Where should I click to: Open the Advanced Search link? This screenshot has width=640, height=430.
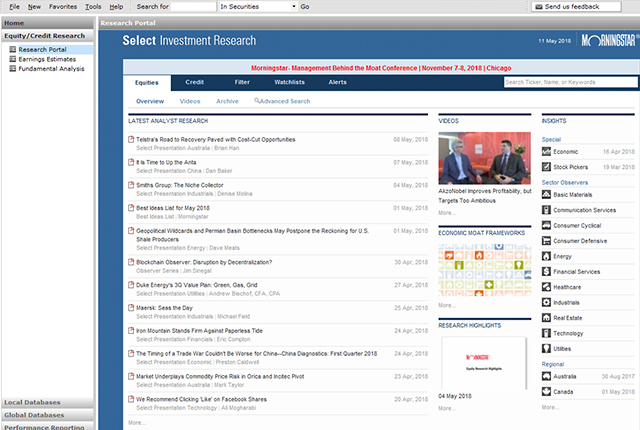click(x=284, y=101)
